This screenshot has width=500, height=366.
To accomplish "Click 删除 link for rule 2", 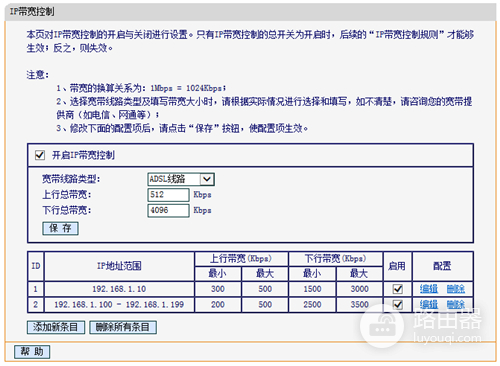I will pyautogui.click(x=455, y=304).
